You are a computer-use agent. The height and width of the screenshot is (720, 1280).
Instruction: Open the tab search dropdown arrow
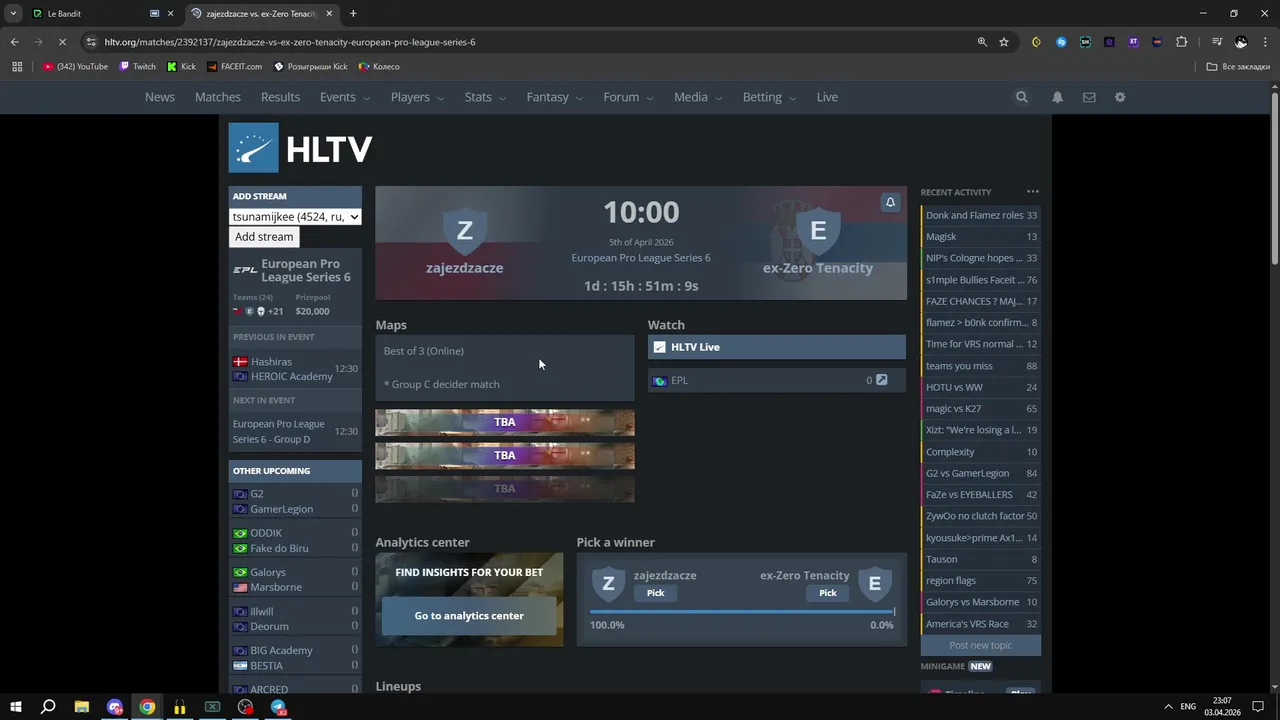pos(13,14)
